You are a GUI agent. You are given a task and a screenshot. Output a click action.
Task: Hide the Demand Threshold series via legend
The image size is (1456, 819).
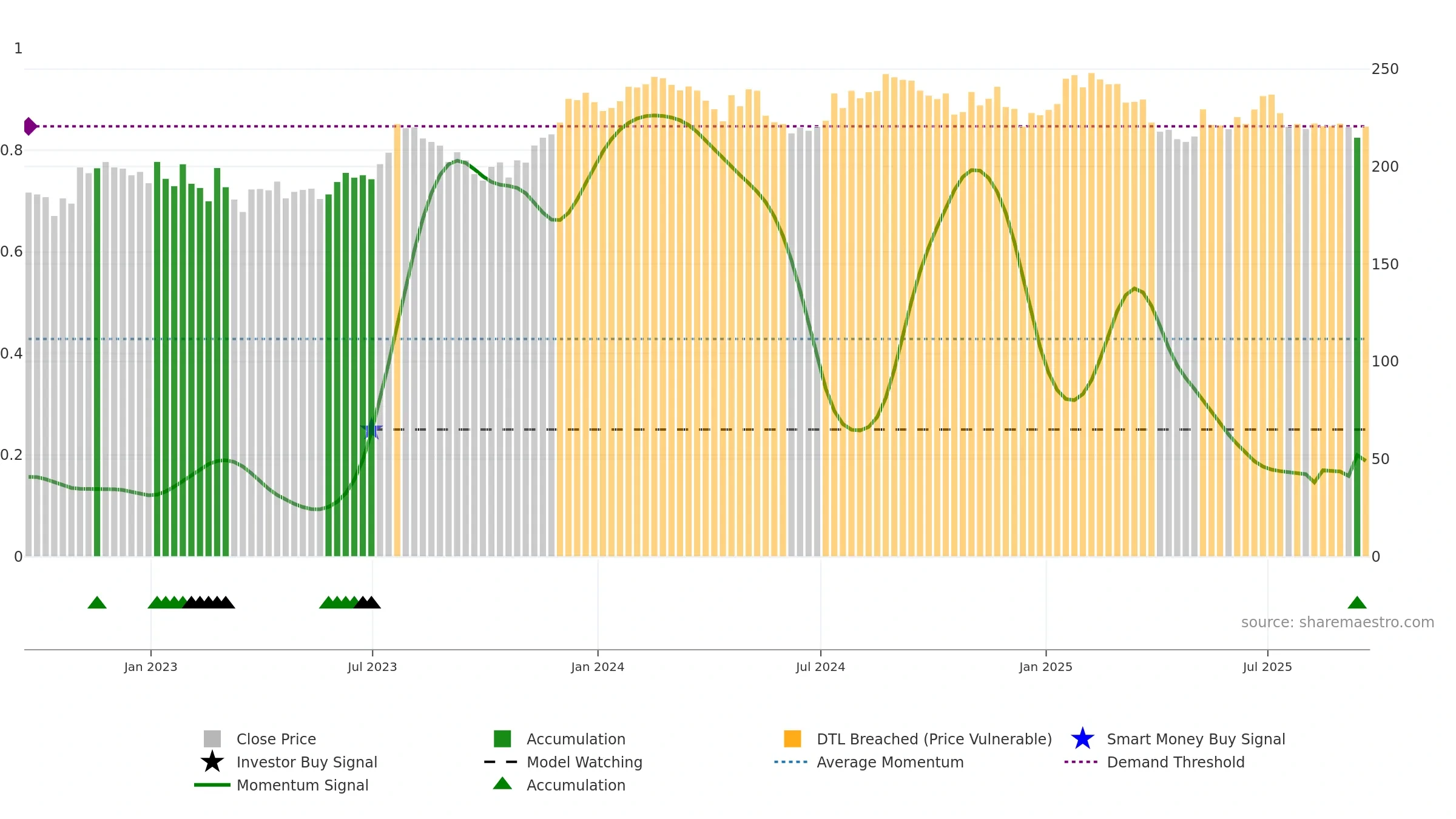[x=1175, y=762]
